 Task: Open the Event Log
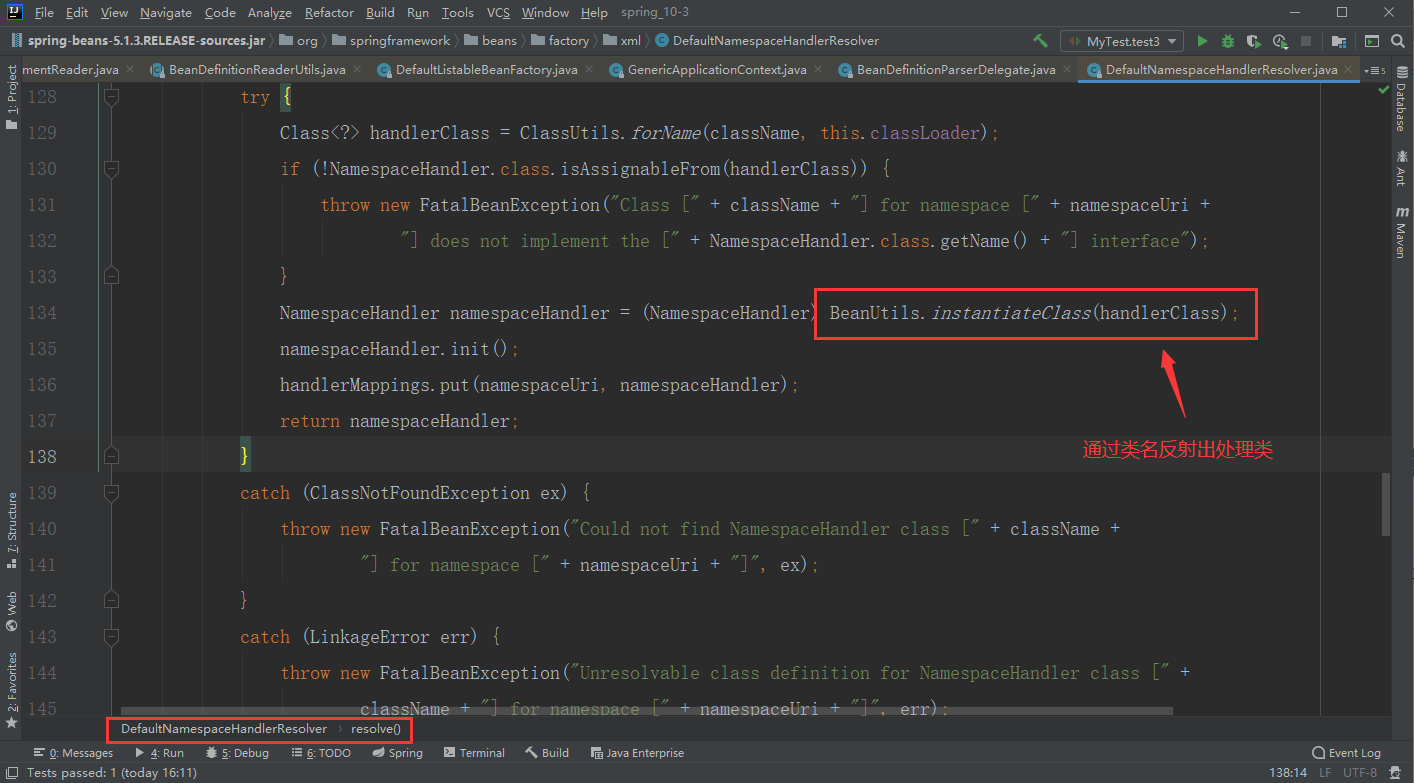point(1346,753)
